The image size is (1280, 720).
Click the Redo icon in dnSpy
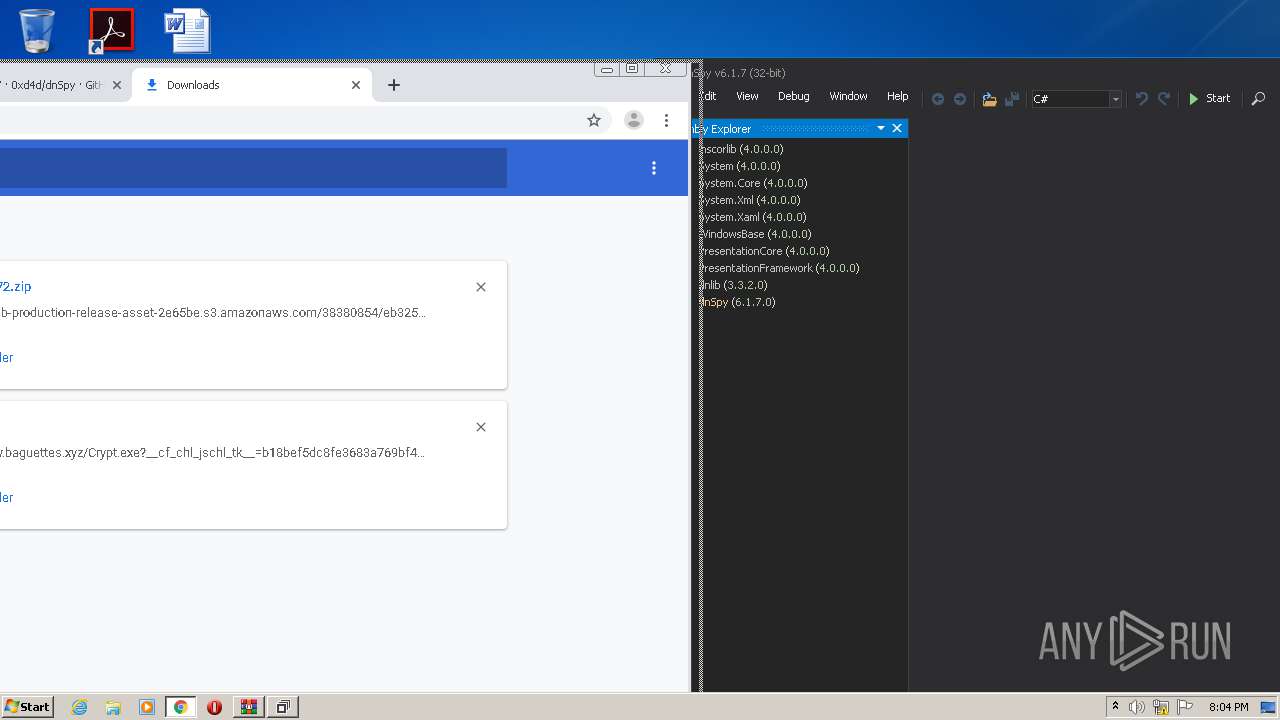click(x=1164, y=99)
